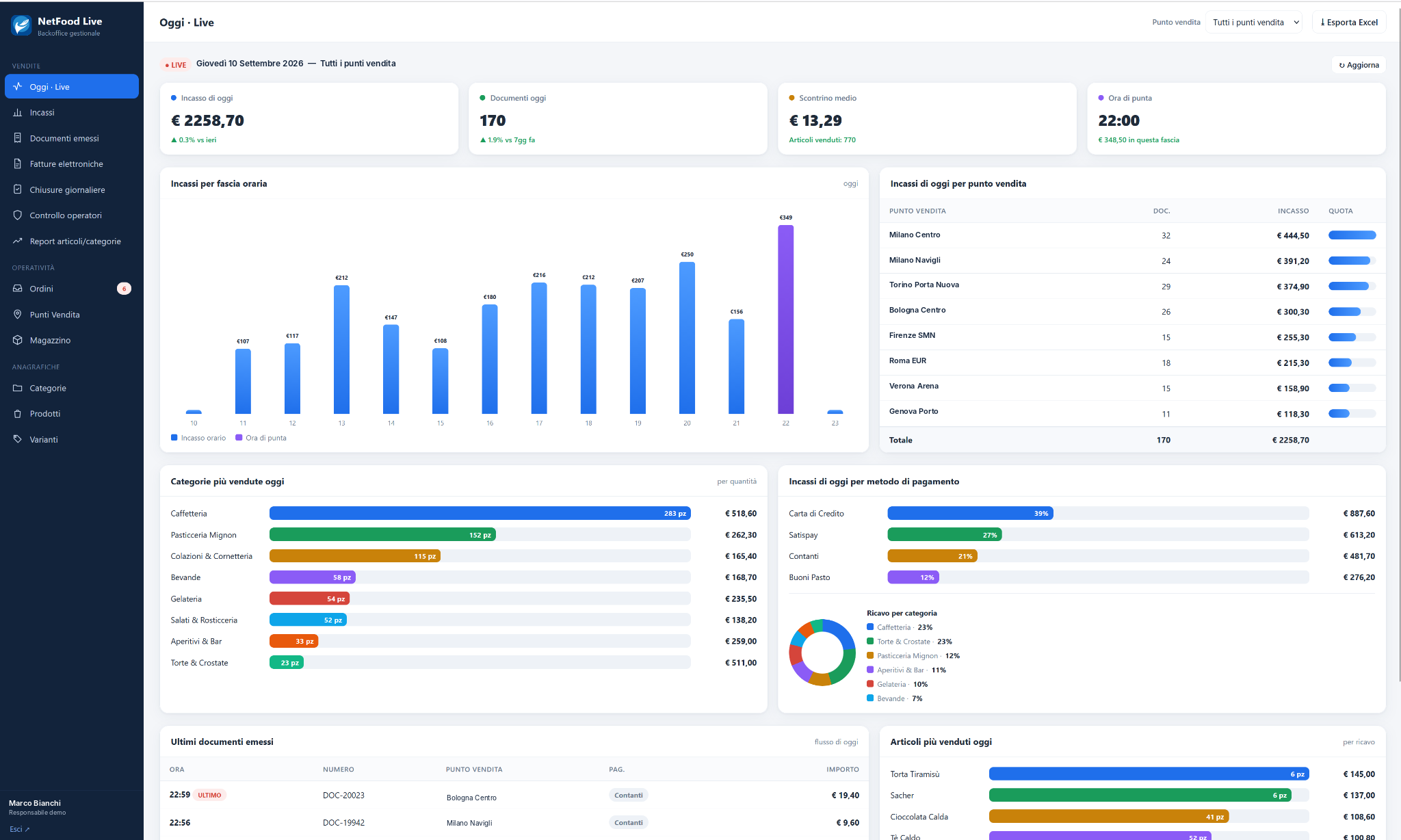Viewport: 1401px width, 840px height.
Task: Click the Ordini inbox icon
Action: [18, 289]
